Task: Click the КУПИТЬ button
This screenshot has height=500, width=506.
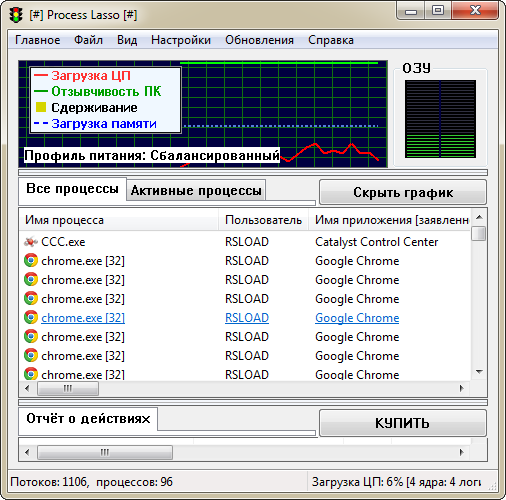Action: [403, 423]
